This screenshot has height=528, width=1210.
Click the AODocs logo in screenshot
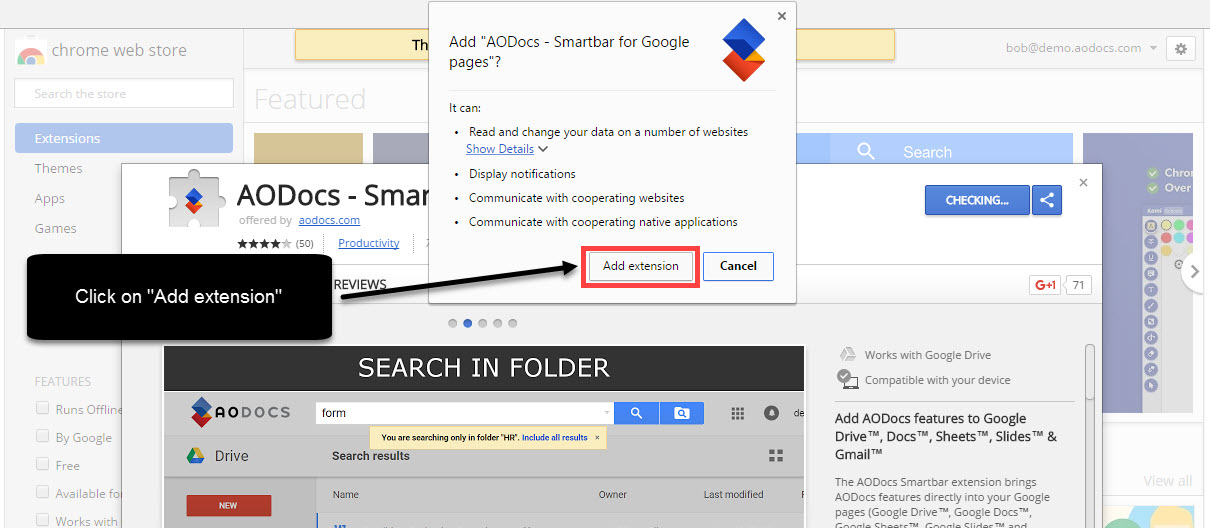240,412
